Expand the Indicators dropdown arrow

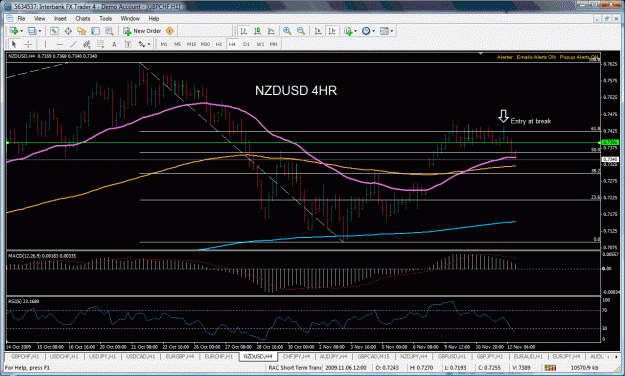[355, 31]
